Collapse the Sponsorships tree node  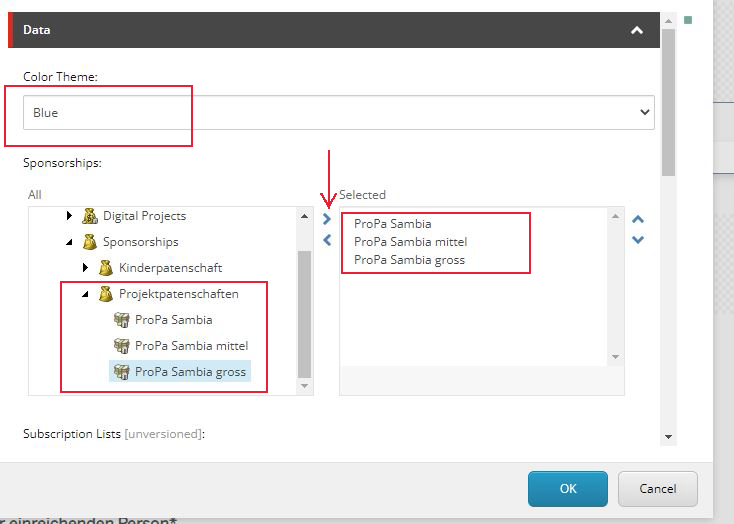point(69,242)
